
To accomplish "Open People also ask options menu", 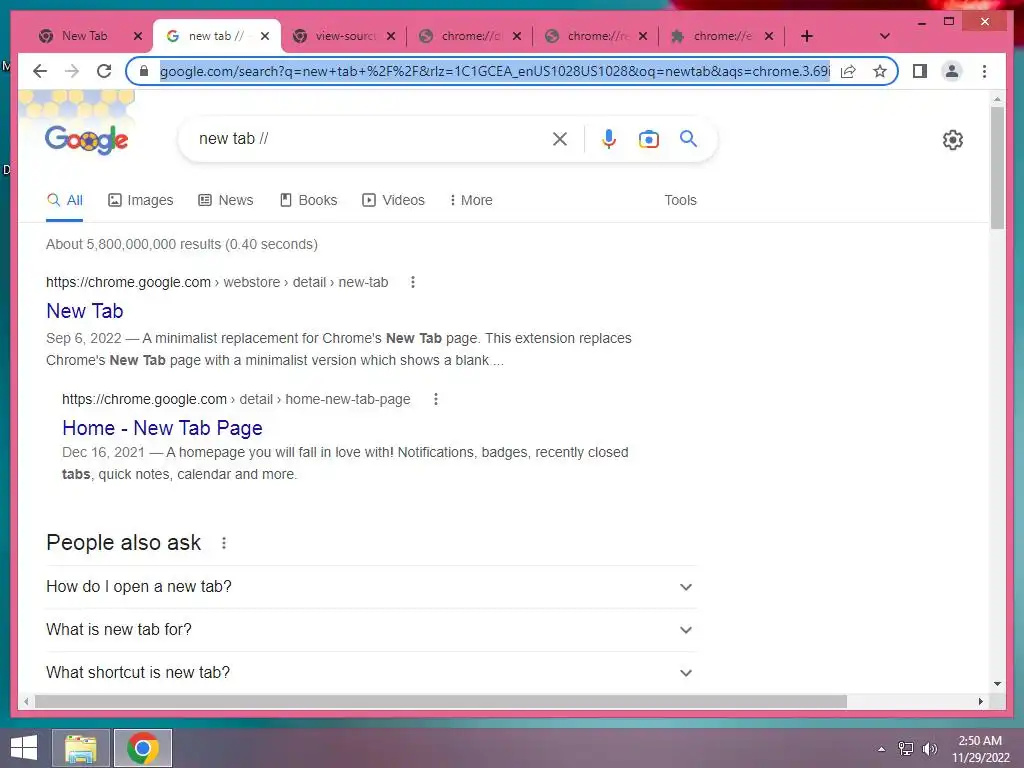I will [x=224, y=543].
